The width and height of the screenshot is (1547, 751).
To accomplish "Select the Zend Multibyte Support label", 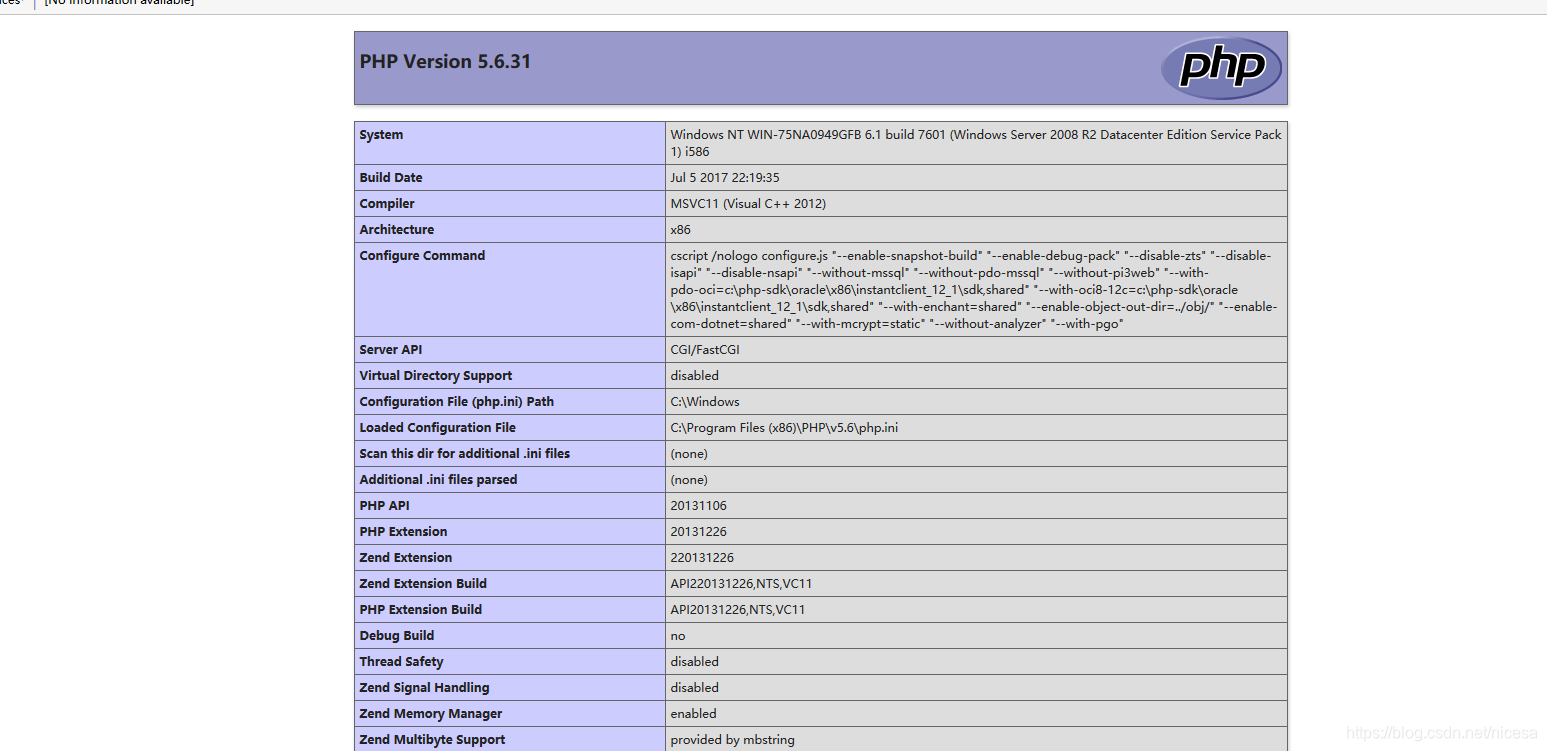I will tap(433, 740).
